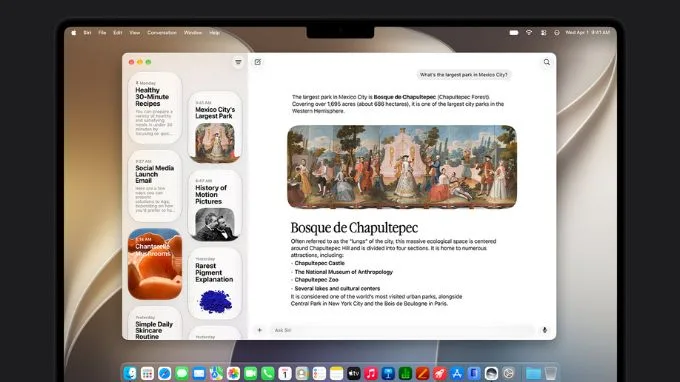The width and height of the screenshot is (680, 382).
Task: Click the plus attachment icon by Ask Siri
Action: pyautogui.click(x=259, y=330)
